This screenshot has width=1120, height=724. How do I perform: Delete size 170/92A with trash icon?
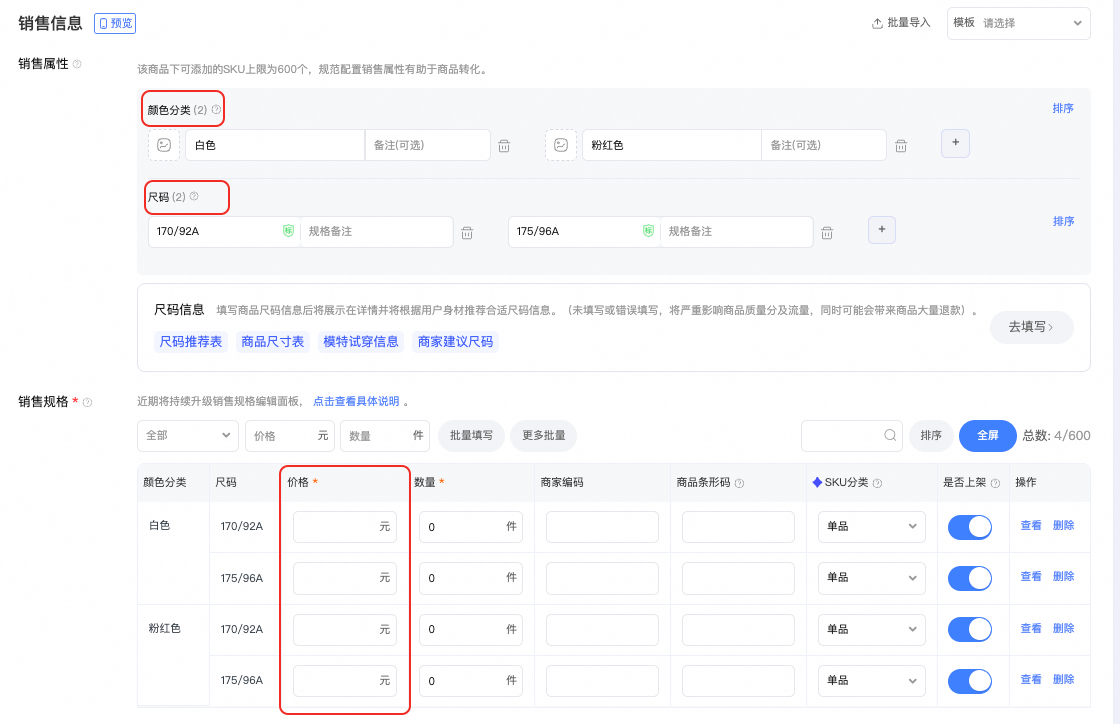(467, 233)
